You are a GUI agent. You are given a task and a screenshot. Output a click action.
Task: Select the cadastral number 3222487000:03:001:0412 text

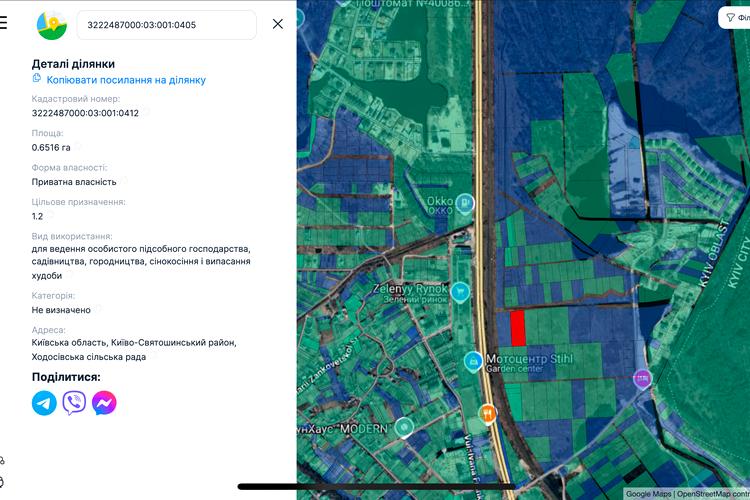(85, 113)
